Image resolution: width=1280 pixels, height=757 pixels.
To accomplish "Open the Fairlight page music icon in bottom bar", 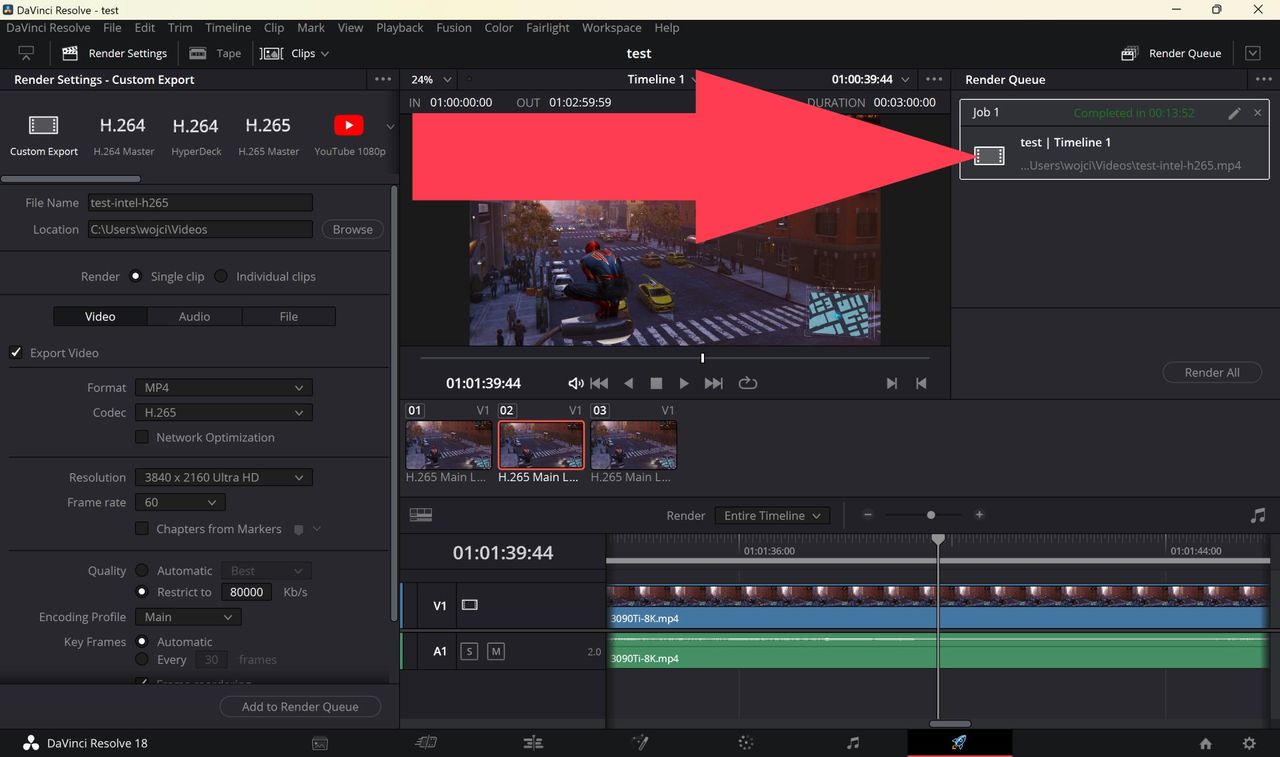I will tap(853, 743).
